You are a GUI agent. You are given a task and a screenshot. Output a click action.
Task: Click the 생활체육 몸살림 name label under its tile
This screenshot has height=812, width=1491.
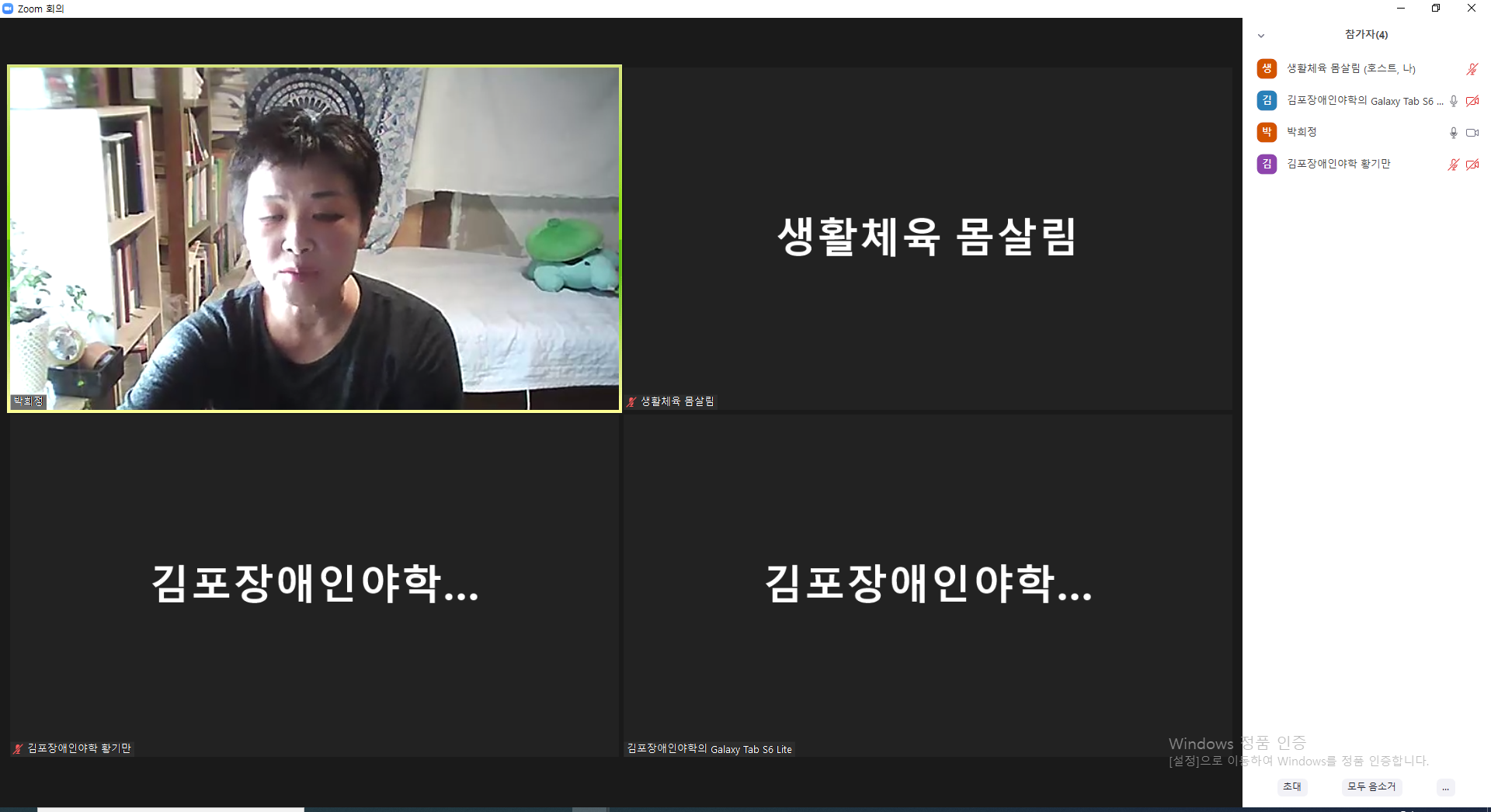(677, 401)
